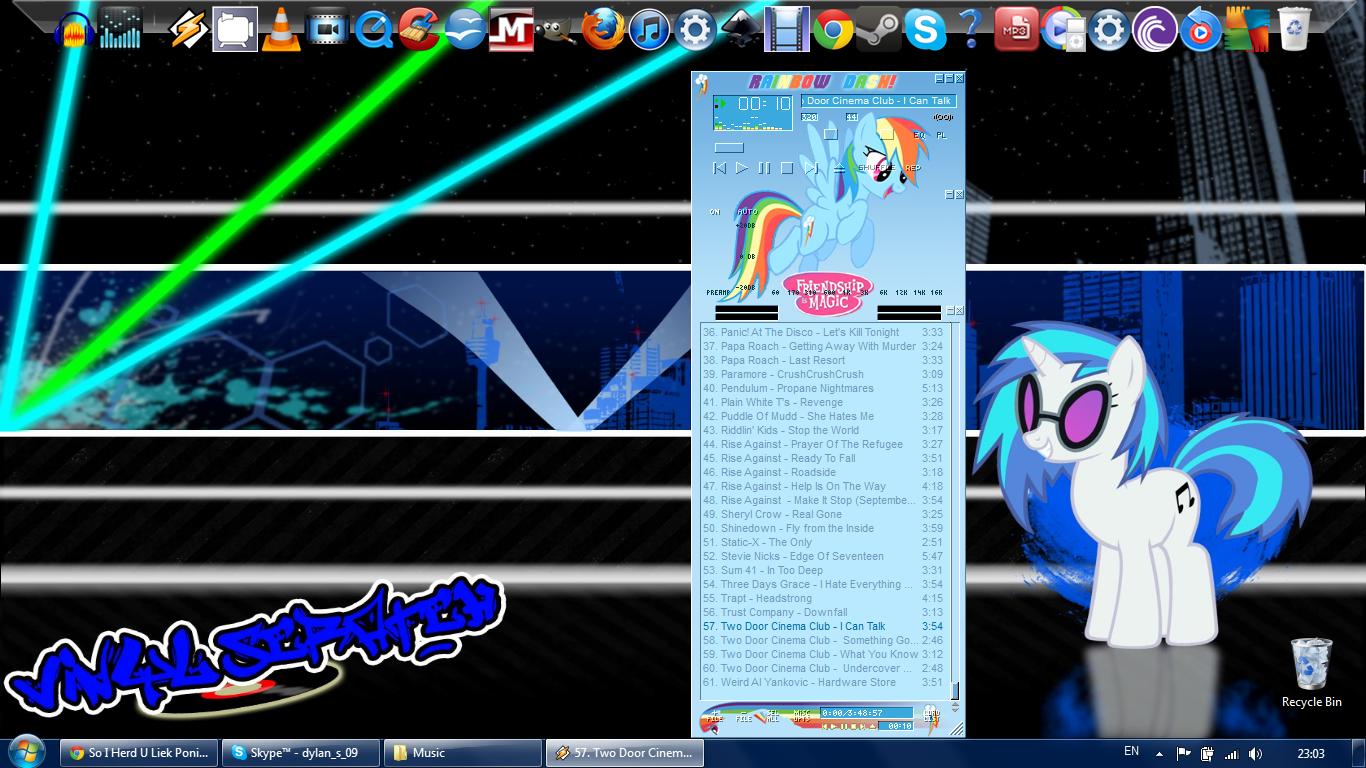The height and width of the screenshot is (768, 1366).
Task: Launch Google Chrome from the dock
Action: (833, 30)
